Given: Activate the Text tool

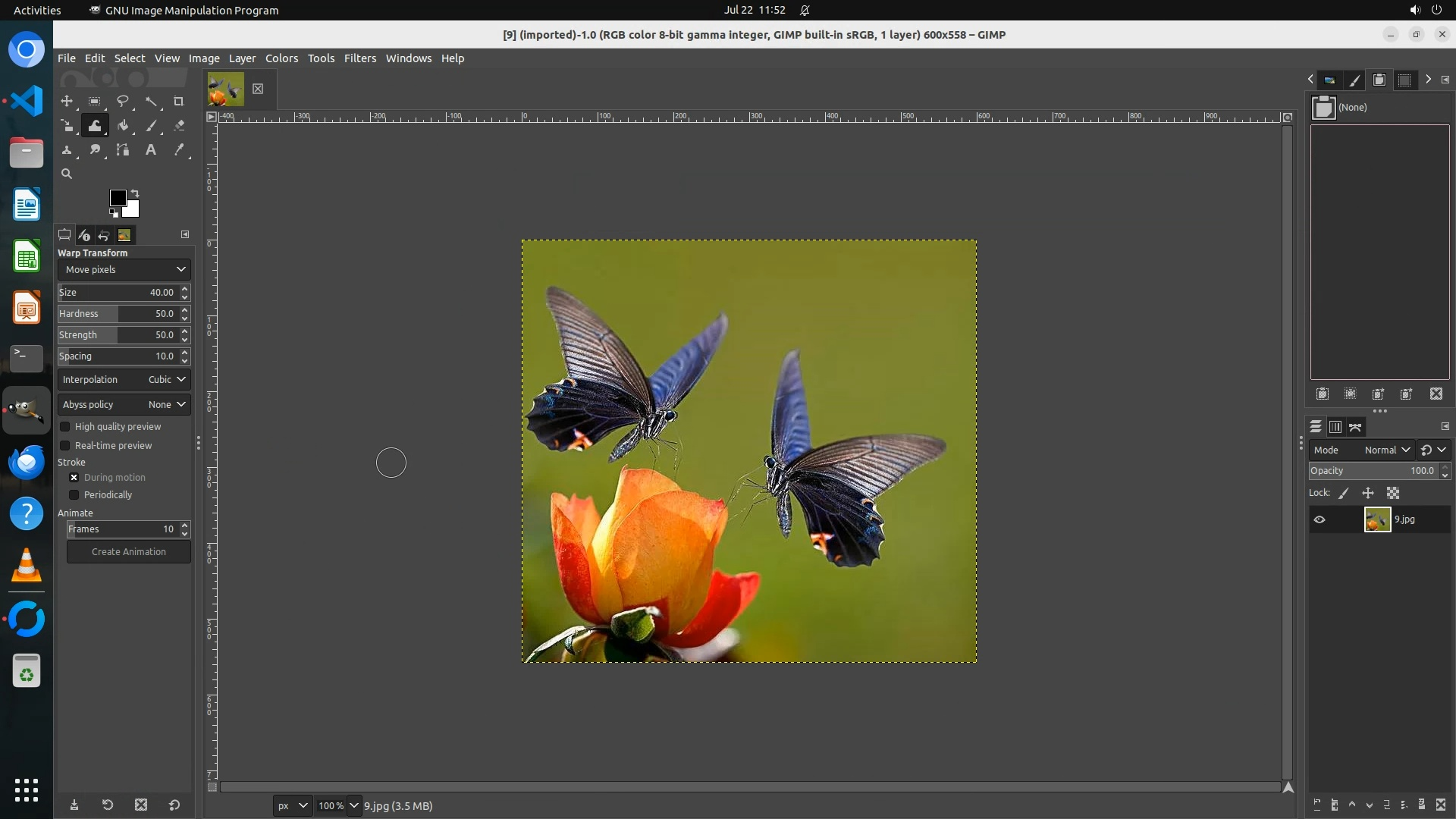Looking at the screenshot, I should (x=151, y=150).
